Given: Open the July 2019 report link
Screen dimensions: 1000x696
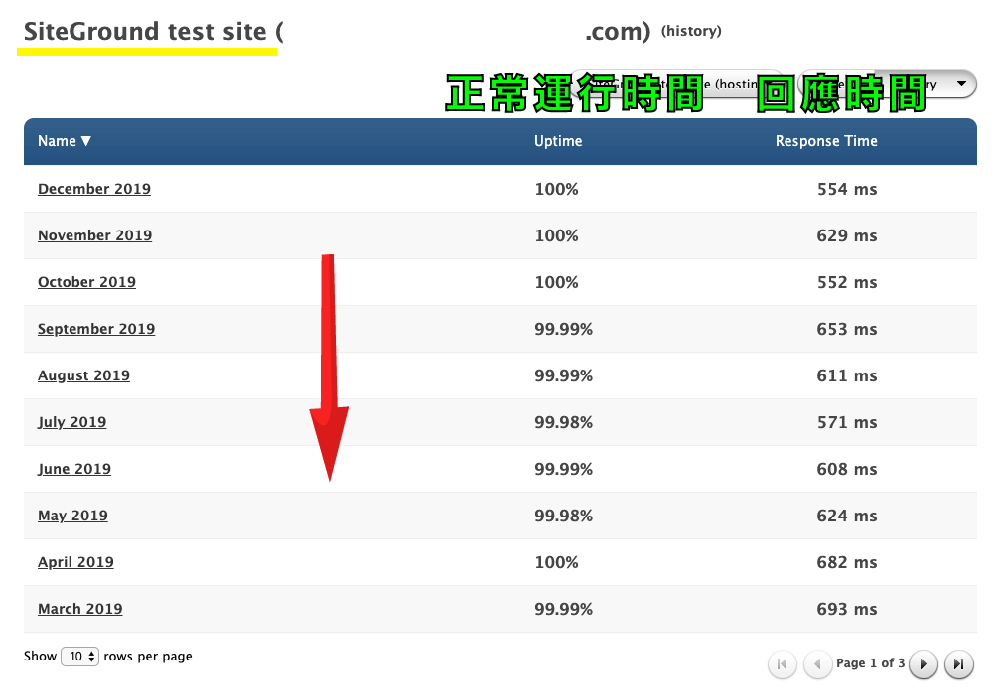Looking at the screenshot, I should [72, 422].
